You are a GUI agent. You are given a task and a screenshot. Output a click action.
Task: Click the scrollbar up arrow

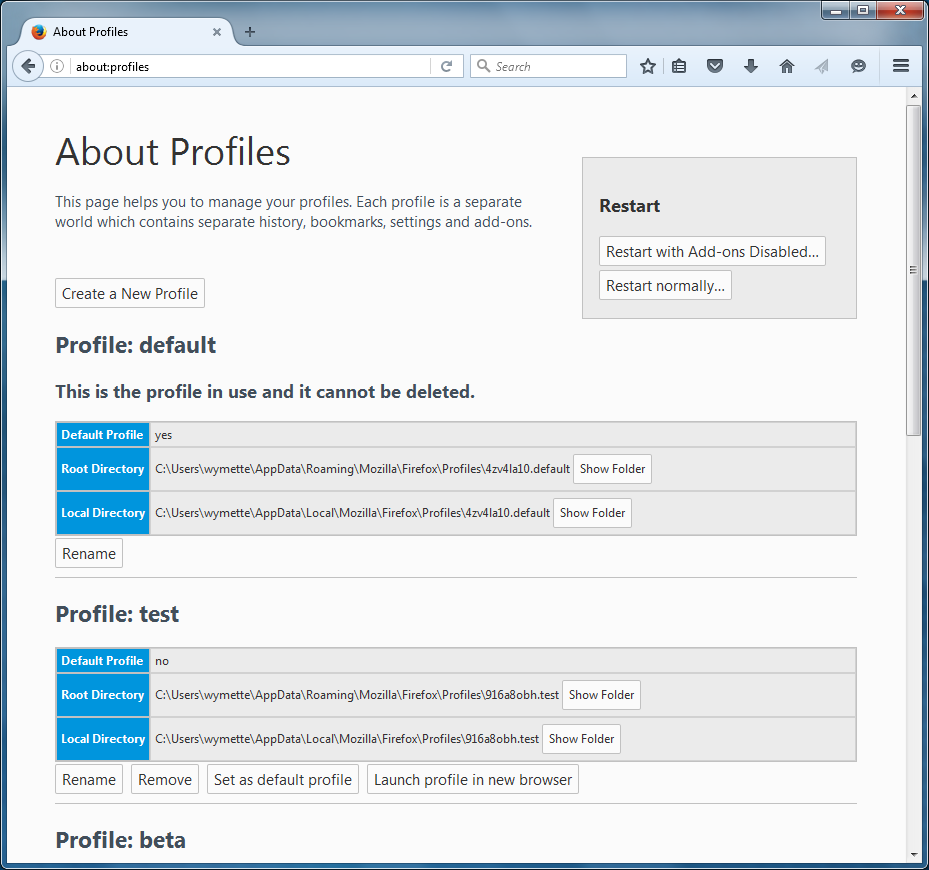tap(914, 95)
